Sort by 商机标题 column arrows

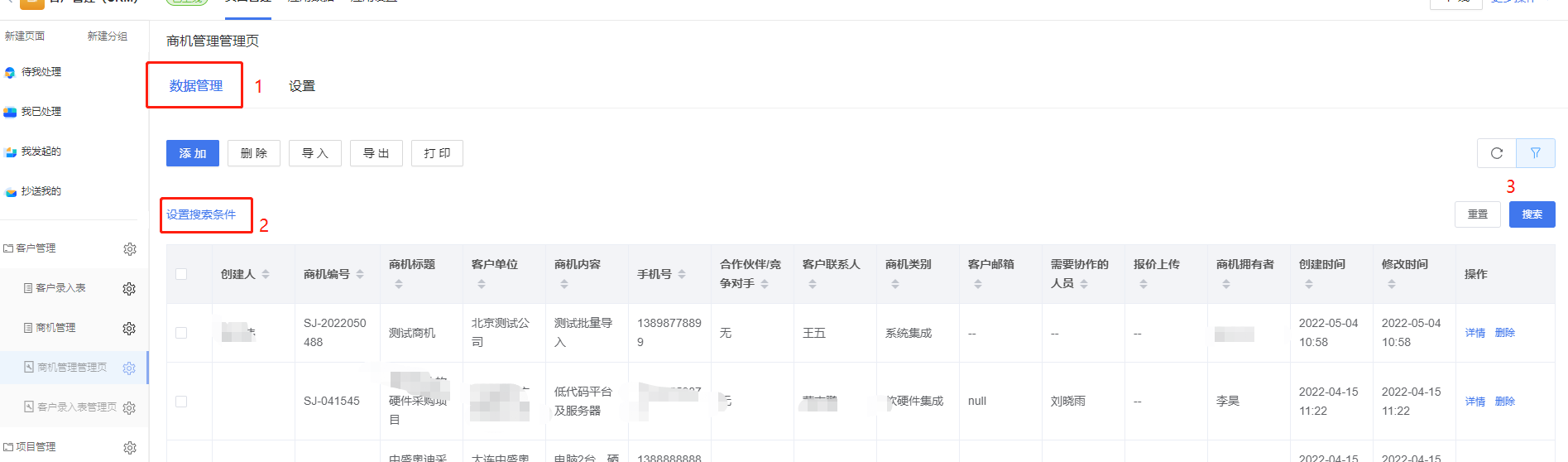click(399, 284)
